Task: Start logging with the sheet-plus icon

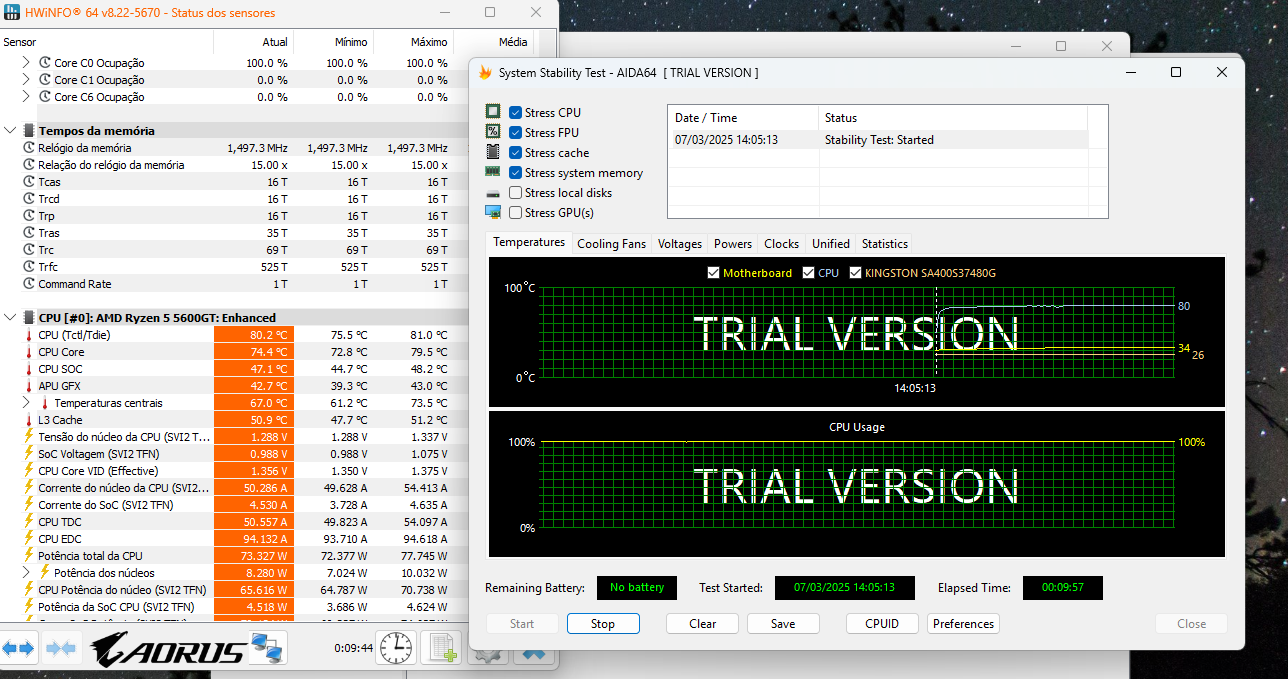Action: (443, 648)
